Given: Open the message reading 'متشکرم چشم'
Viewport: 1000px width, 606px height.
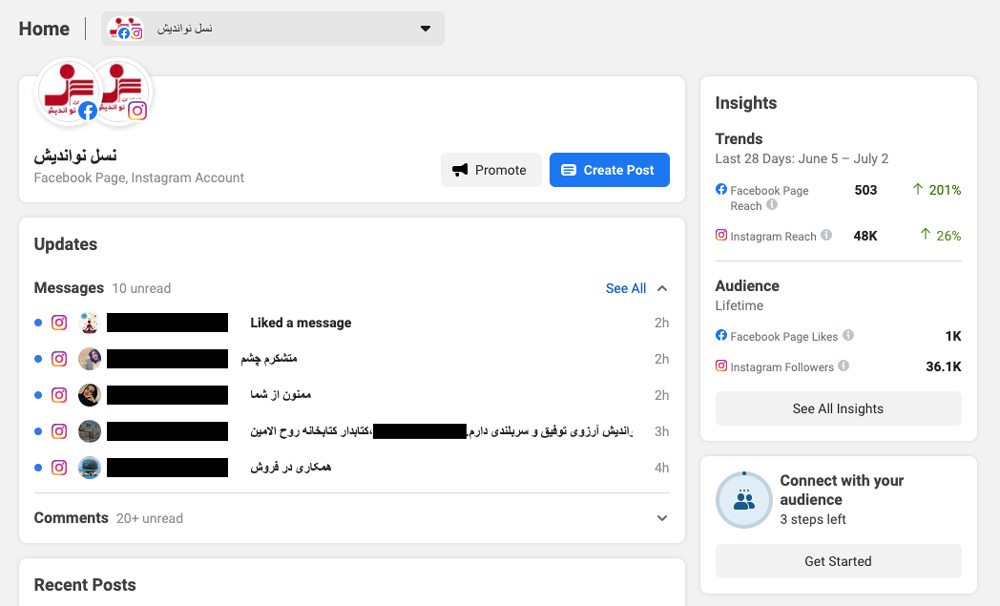Looking at the screenshot, I should [x=351, y=359].
